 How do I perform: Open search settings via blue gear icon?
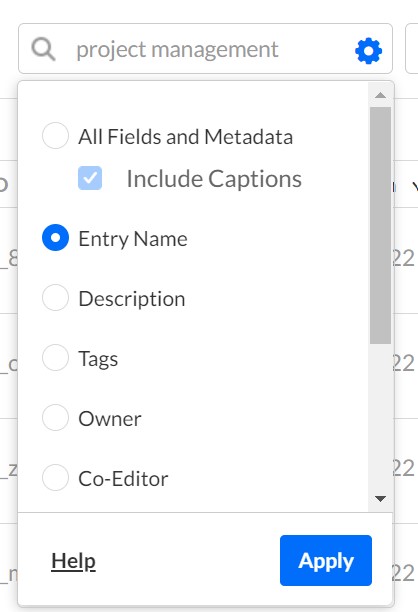click(x=368, y=51)
